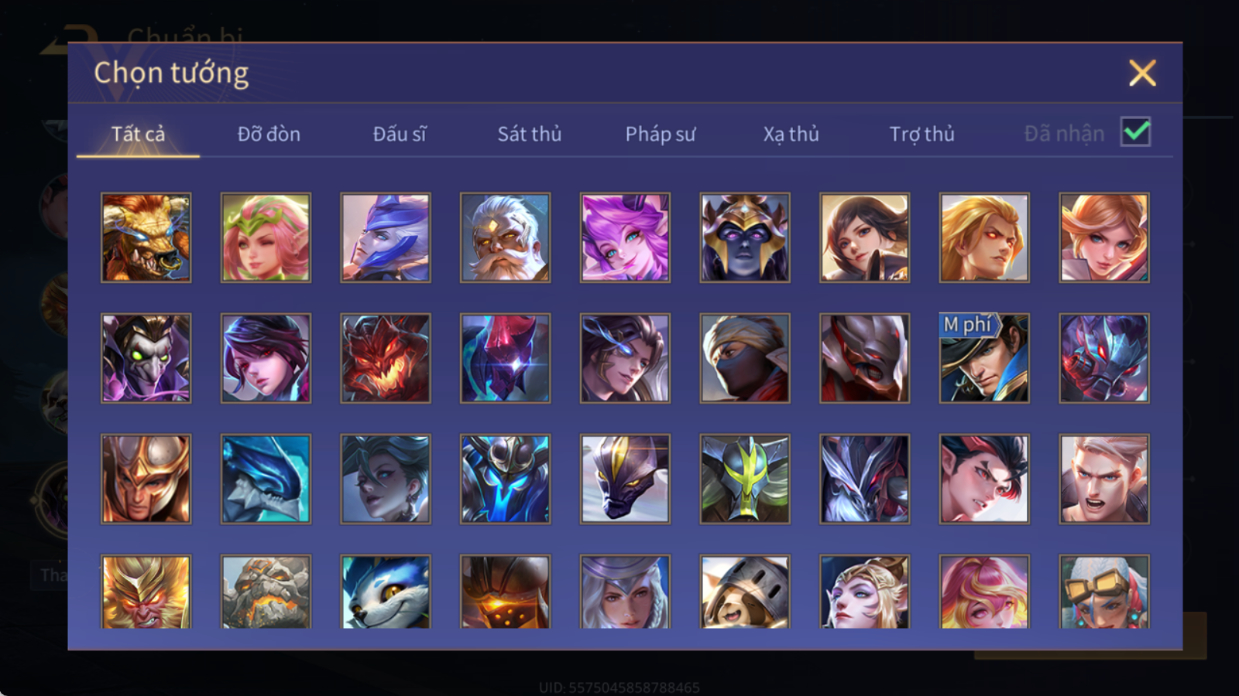1239x696 pixels.
Task: Select the red fire demon hero
Action: pyautogui.click(x=385, y=358)
